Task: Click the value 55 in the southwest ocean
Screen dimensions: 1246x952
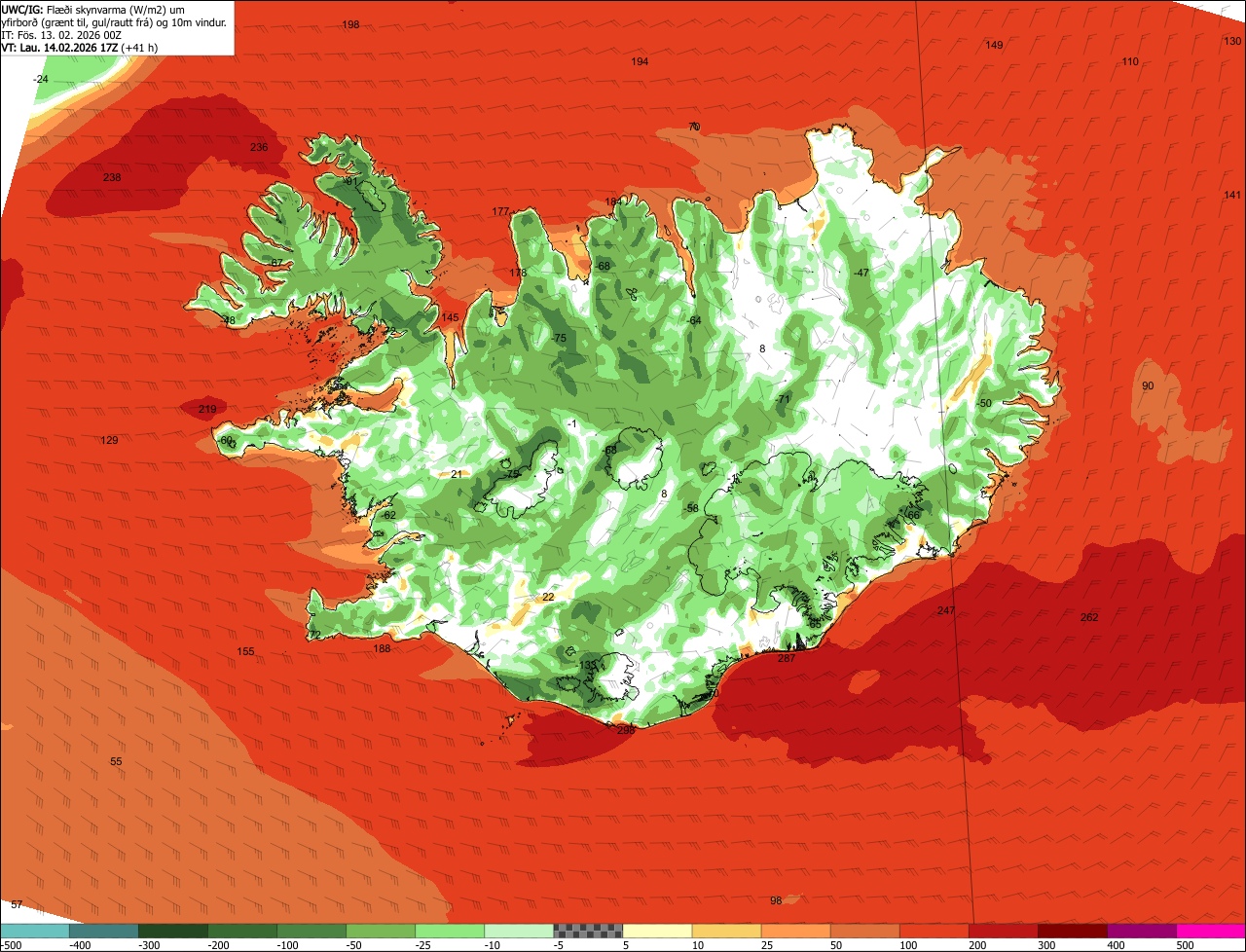Action: point(116,761)
